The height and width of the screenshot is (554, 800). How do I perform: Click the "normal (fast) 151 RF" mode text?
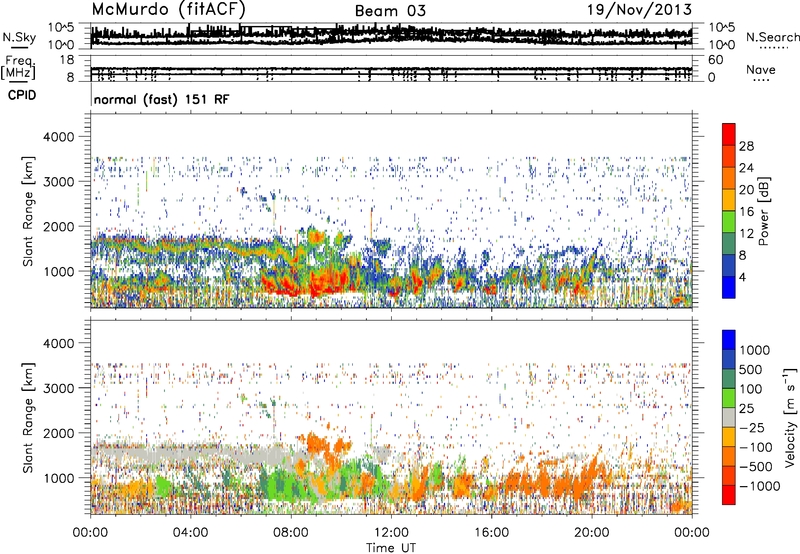pos(162,99)
